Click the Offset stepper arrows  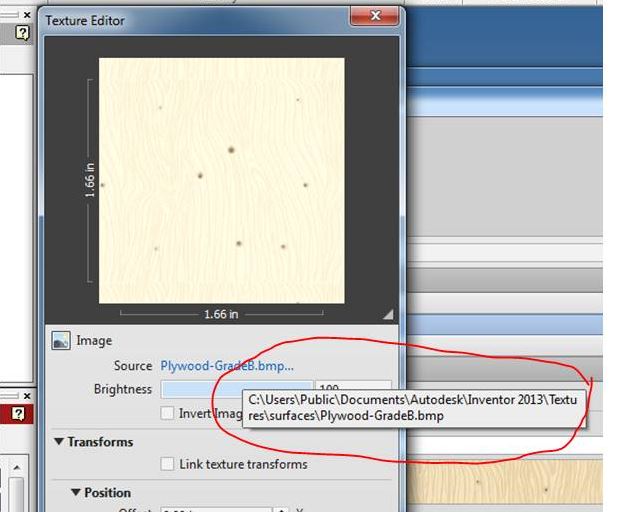click(x=281, y=510)
